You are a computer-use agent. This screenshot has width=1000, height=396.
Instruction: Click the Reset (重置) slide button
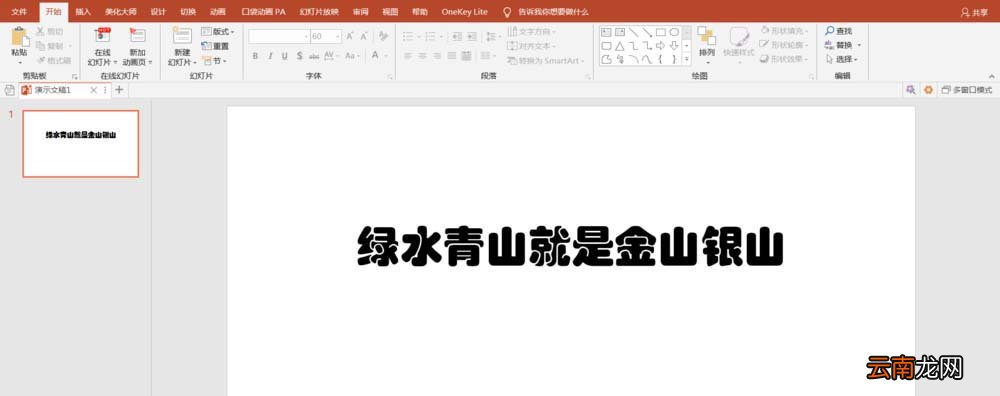pos(215,46)
